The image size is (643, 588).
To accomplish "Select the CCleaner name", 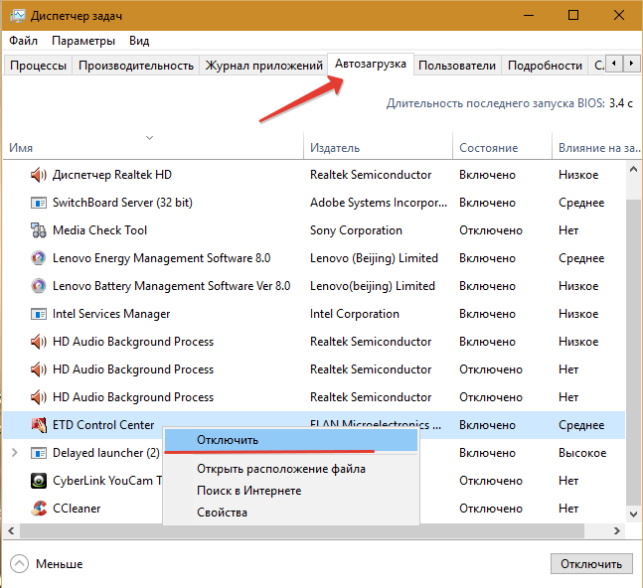I will coord(77,508).
